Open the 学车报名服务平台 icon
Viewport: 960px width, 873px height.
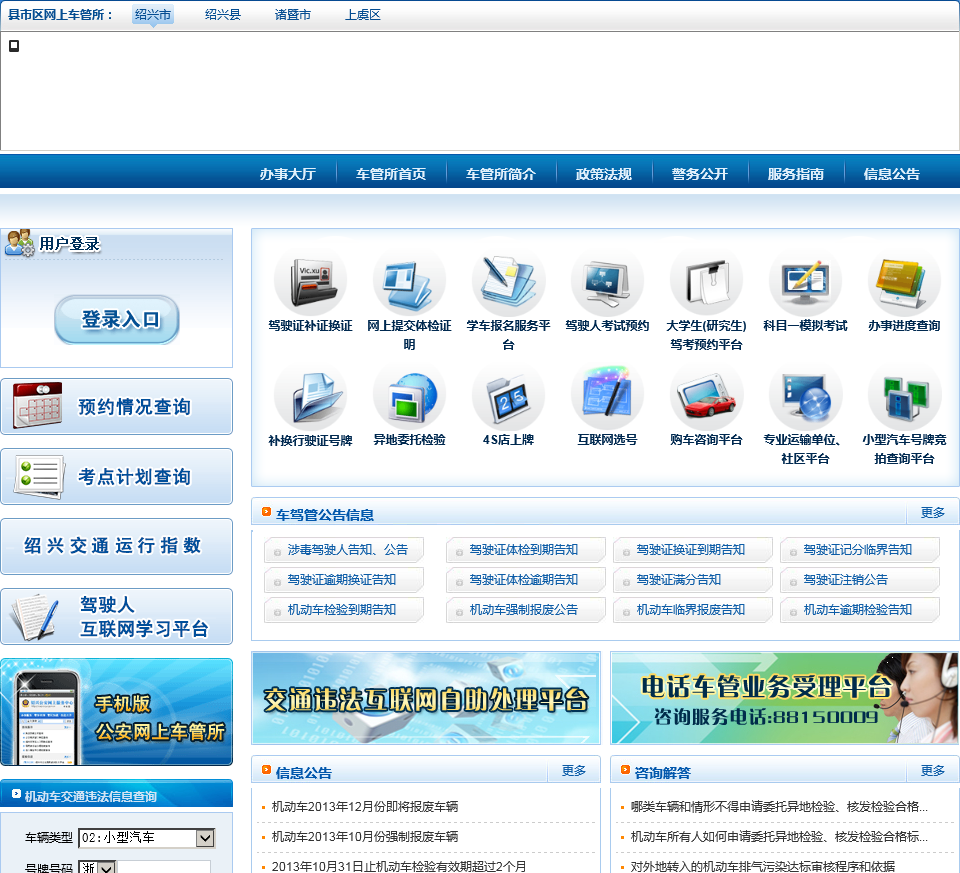point(508,282)
